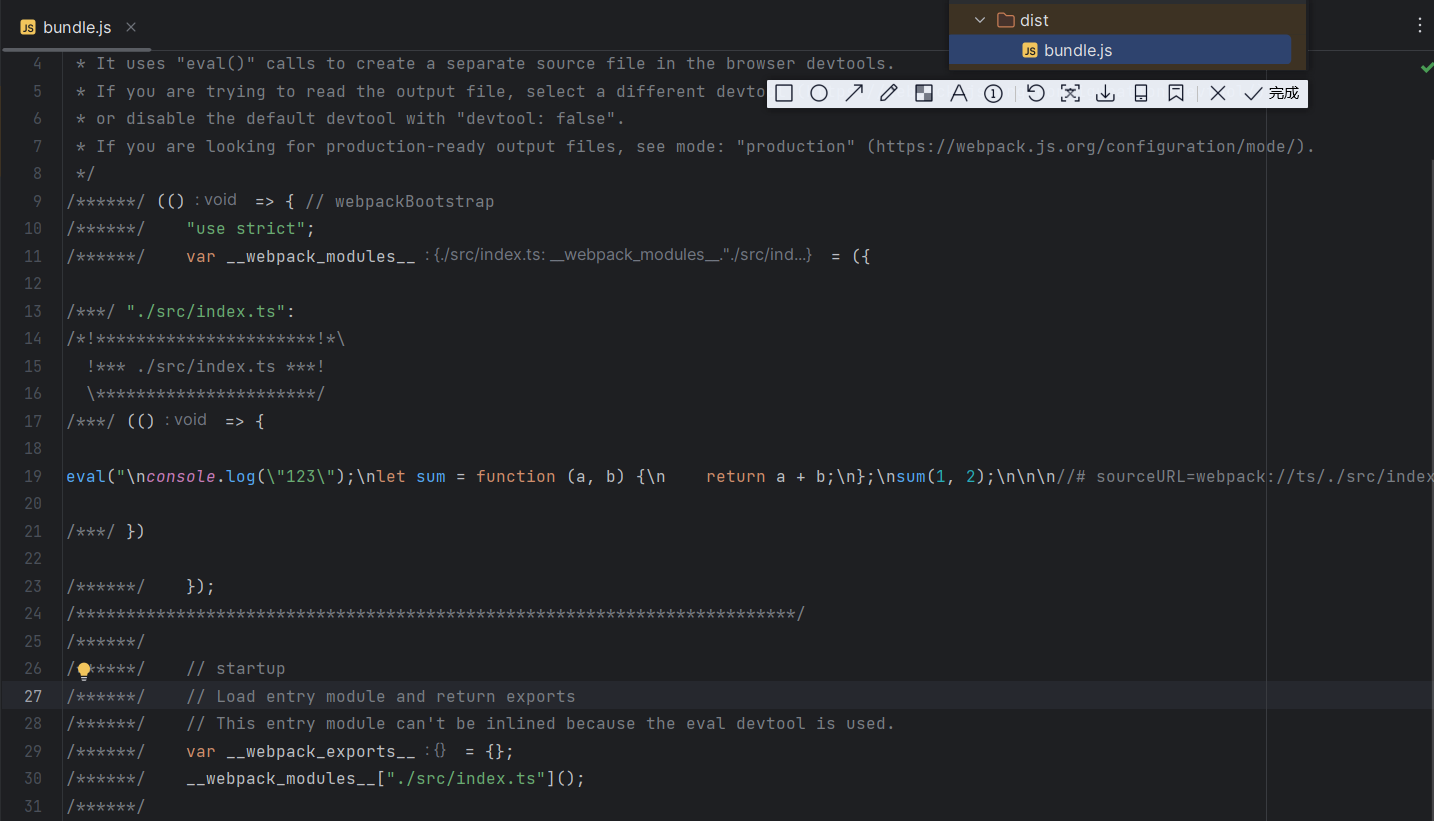Viewport: 1434px width, 821px height.
Task: Collapse the dist folder
Action: tap(980, 20)
